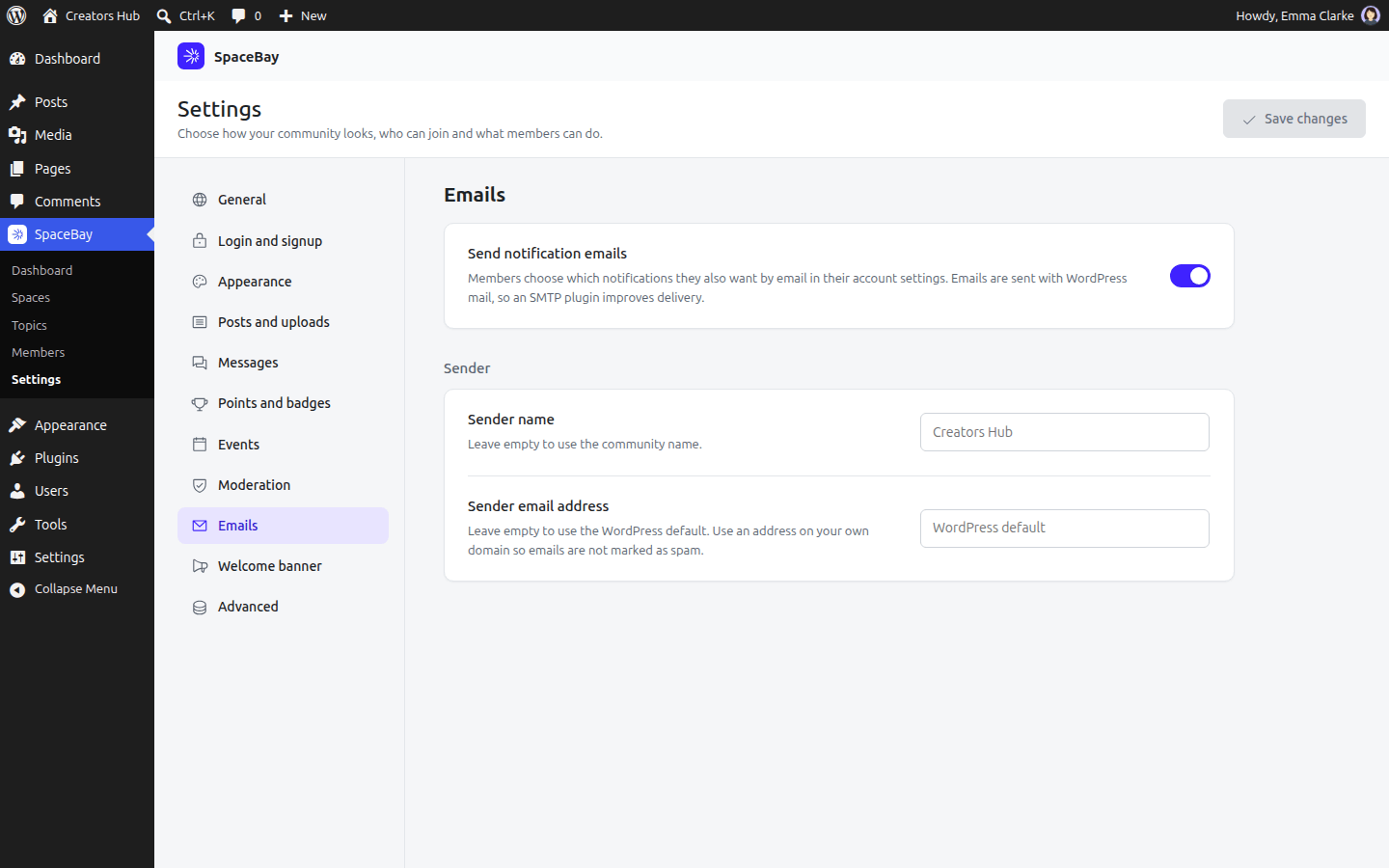Screen dimensions: 1389x868
Task: Open Users in the WordPress sidebar
Action: [x=77, y=491]
